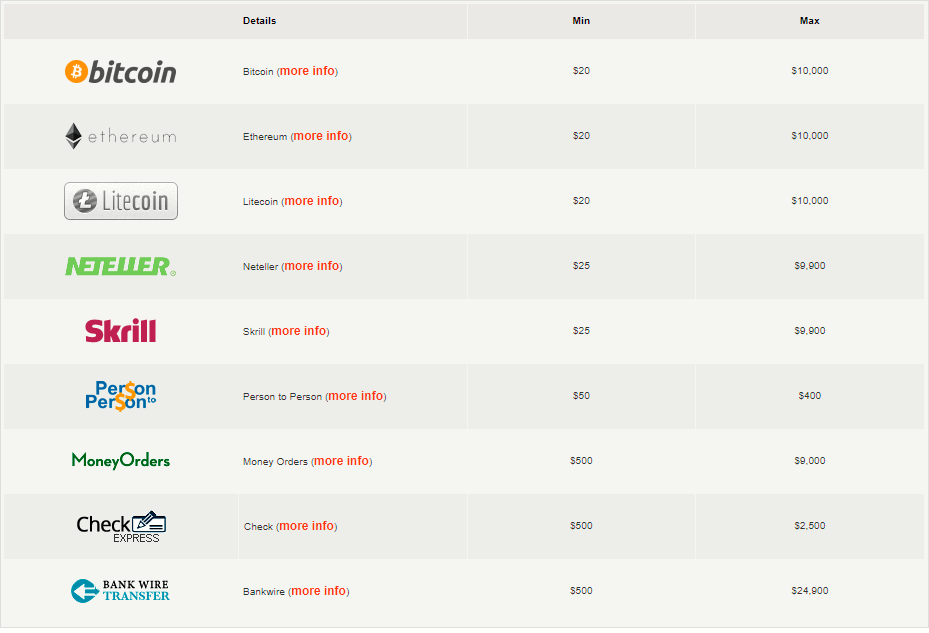The height and width of the screenshot is (633, 929).
Task: Open more info for Check
Action: (x=306, y=526)
